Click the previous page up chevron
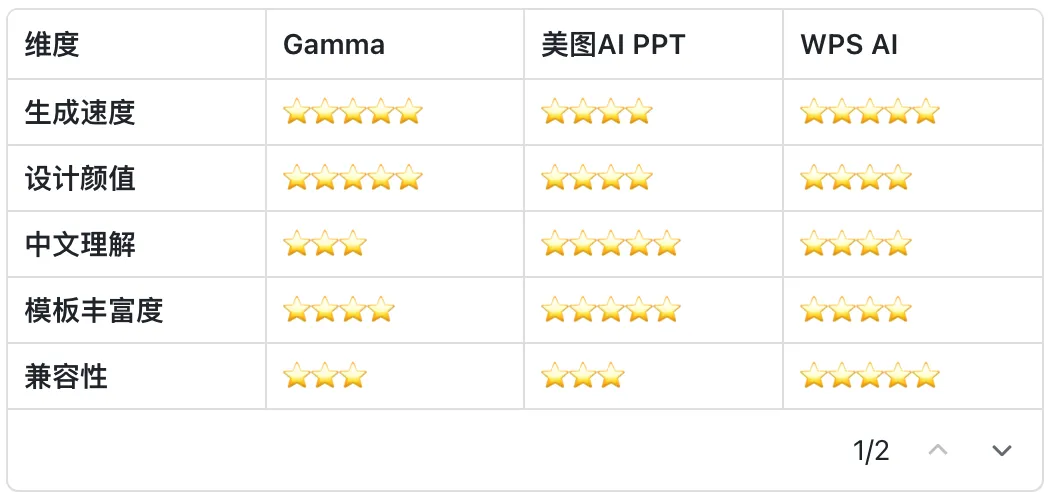The width and height of the screenshot is (1052, 498). (x=937, y=451)
